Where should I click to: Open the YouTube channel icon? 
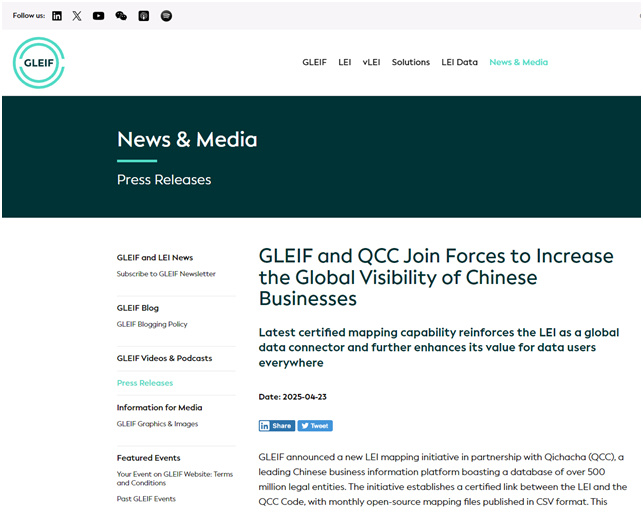tap(98, 16)
